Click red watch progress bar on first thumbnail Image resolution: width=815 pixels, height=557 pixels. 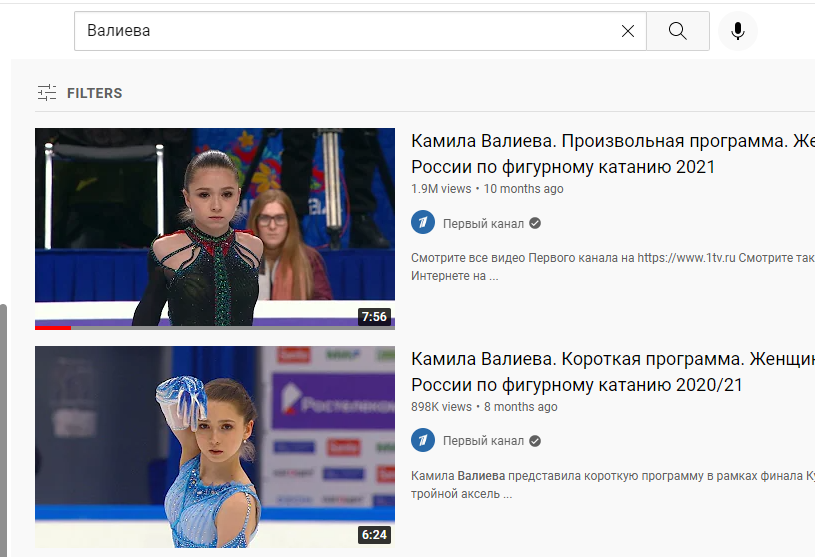53,328
